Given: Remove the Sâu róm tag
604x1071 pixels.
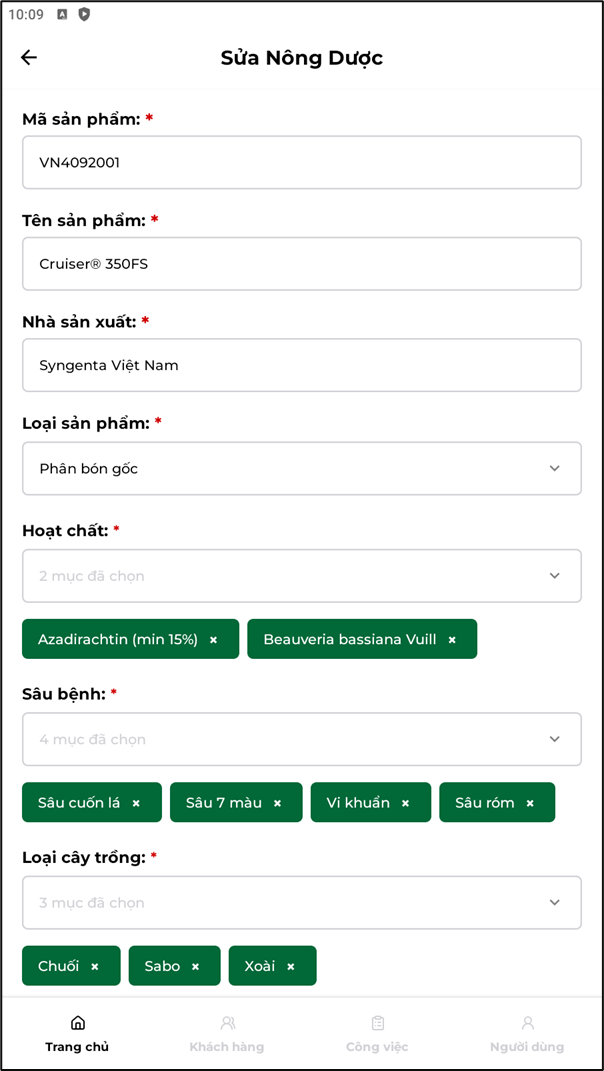Looking at the screenshot, I should (x=530, y=803).
